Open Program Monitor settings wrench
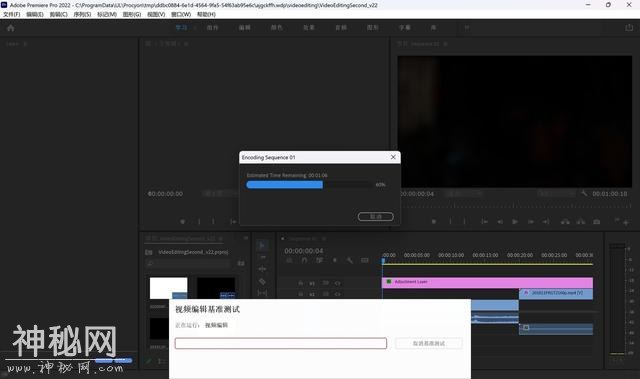The width and height of the screenshot is (640, 379). pyautogui.click(x=584, y=193)
